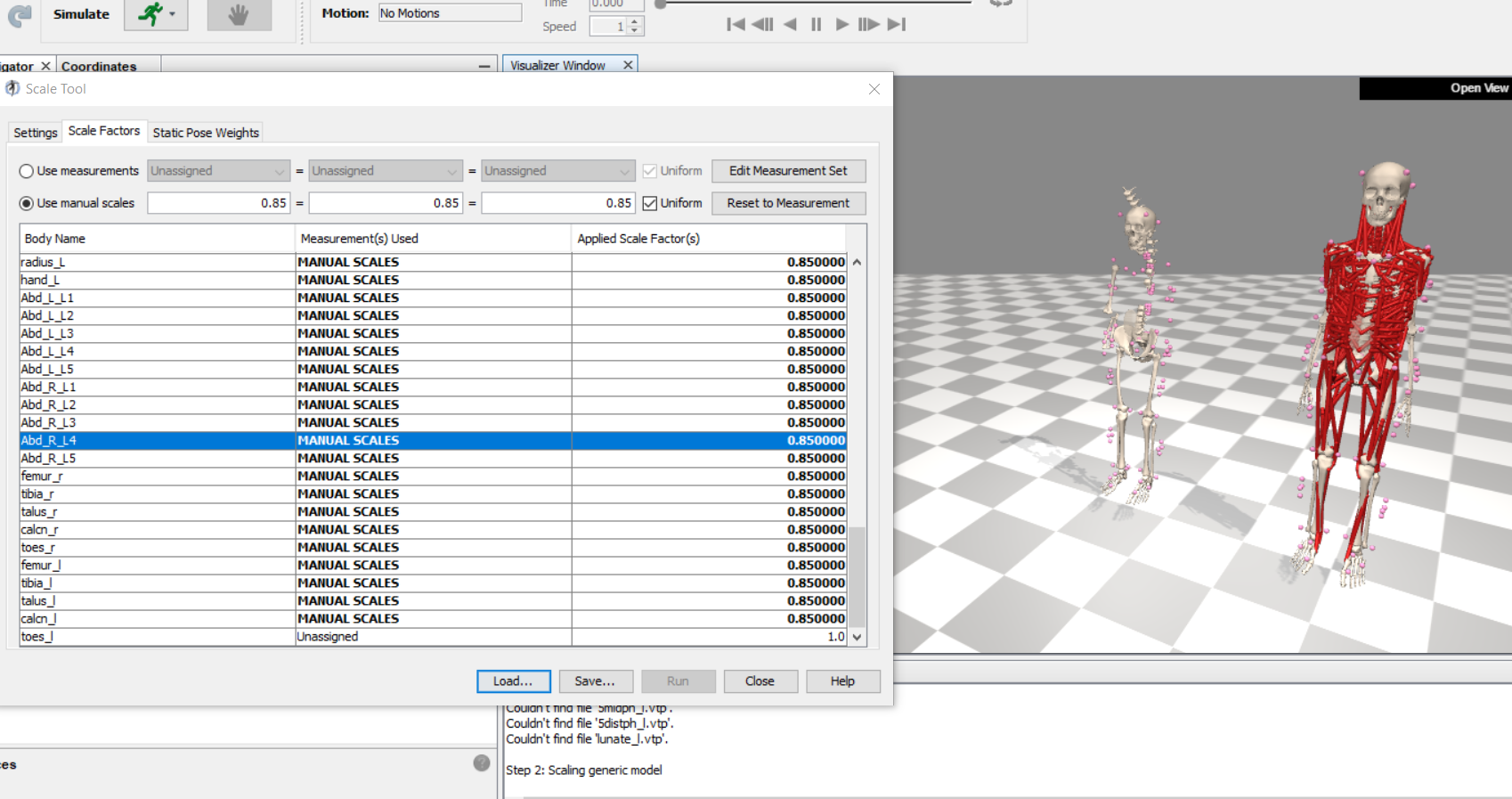Open the dropdown arrow beside the runner icon
Screen dimensions: 1512x799
(172, 14)
